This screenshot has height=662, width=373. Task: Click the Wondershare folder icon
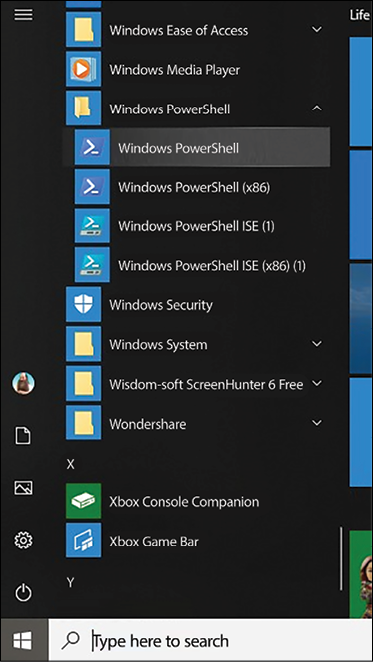click(x=84, y=423)
